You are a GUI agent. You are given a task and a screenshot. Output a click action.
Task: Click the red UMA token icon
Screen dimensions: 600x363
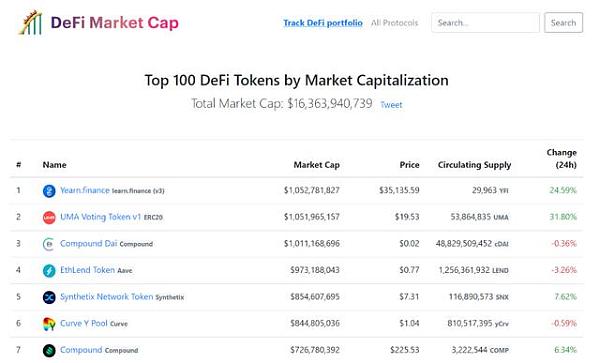click(x=49, y=217)
